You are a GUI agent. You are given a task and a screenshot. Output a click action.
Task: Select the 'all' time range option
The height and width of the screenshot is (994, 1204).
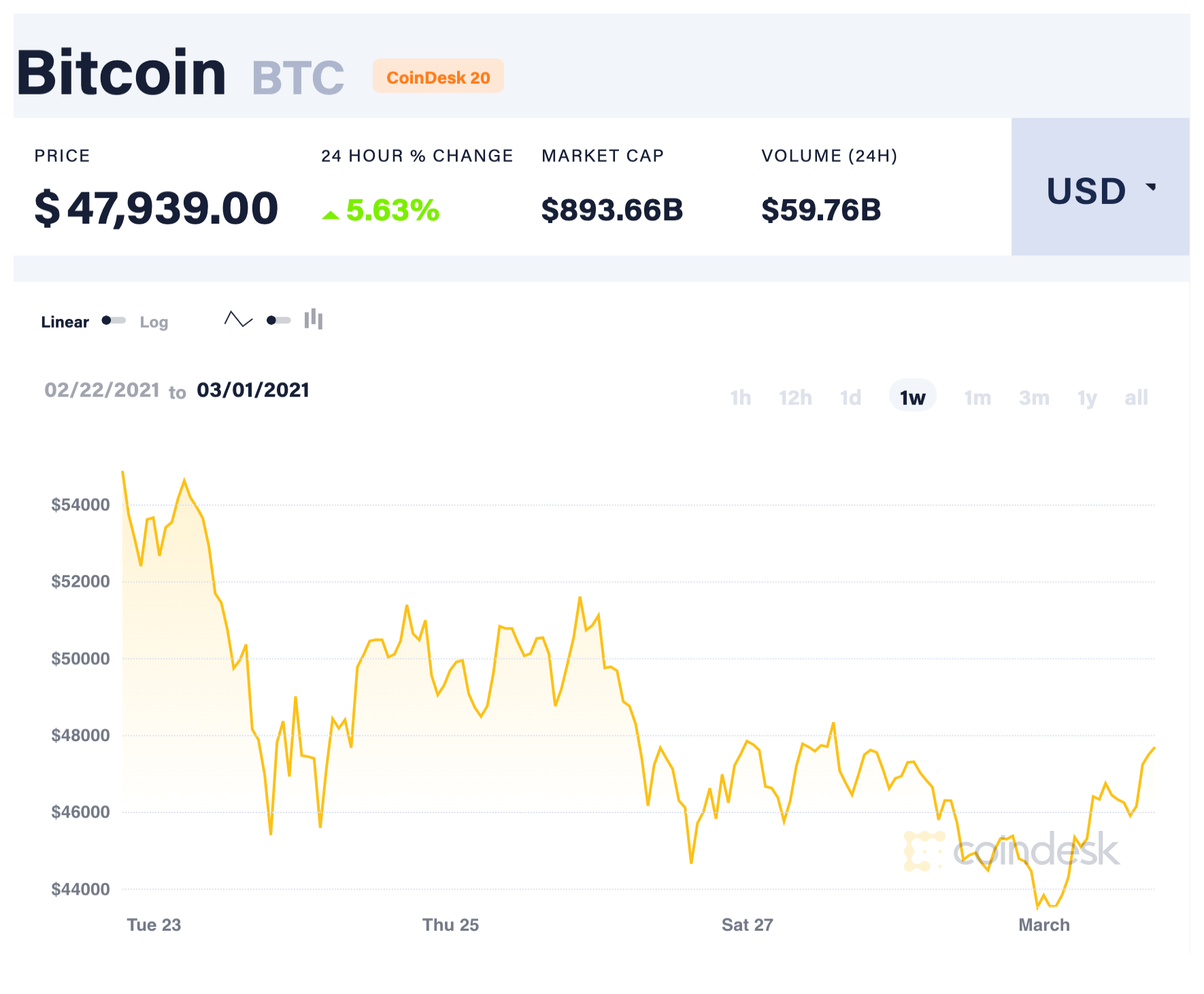[1136, 397]
